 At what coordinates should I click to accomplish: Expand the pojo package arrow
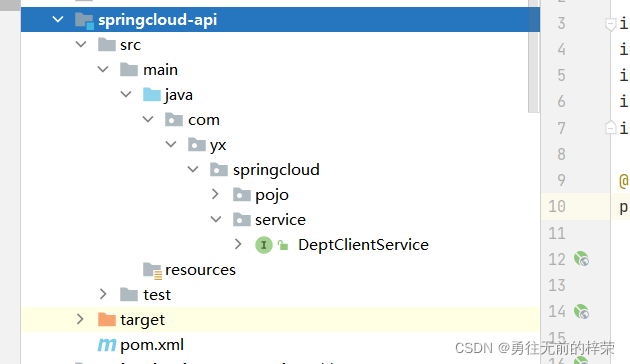(215, 194)
